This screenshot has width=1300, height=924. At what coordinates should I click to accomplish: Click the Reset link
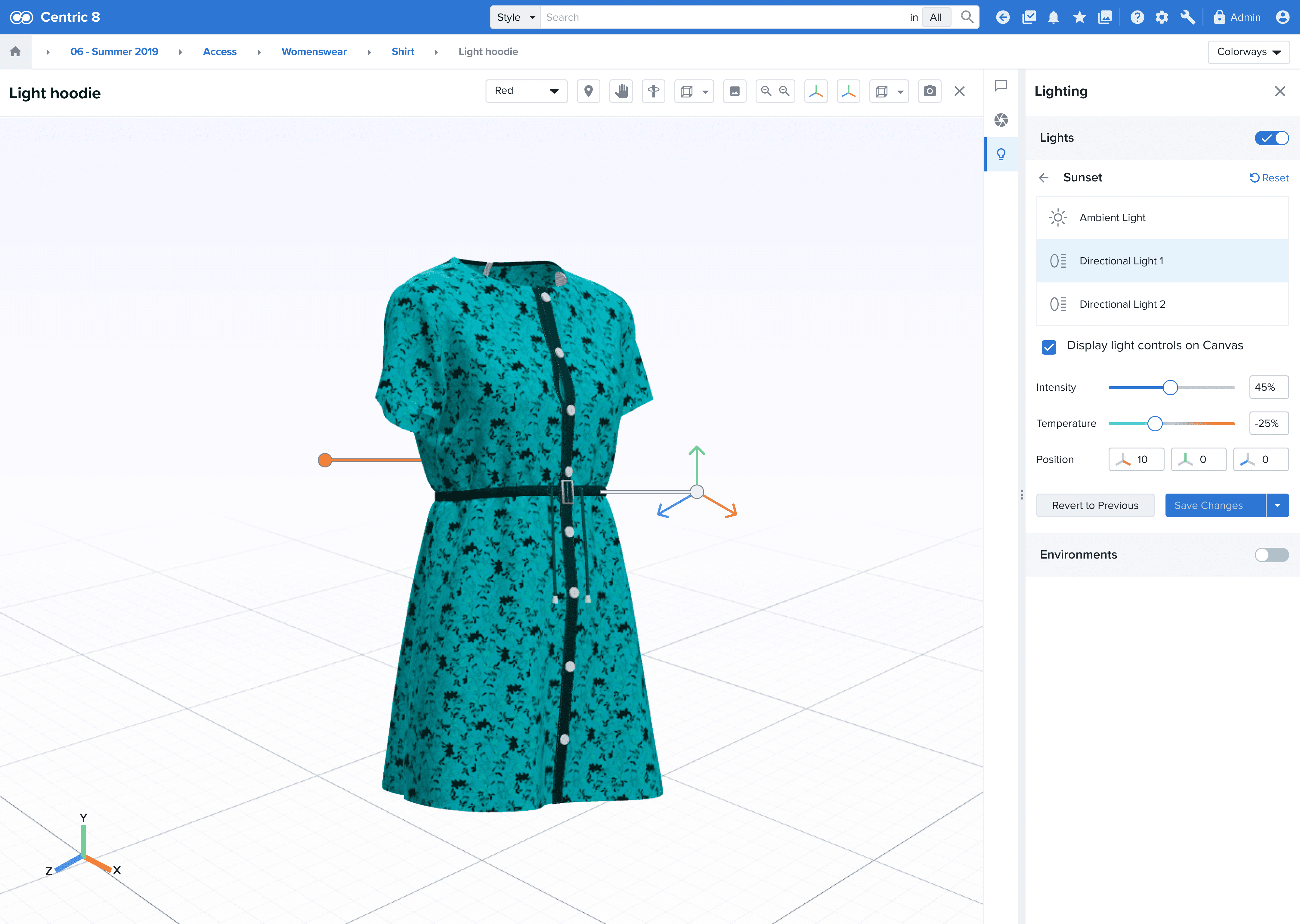pos(1269,178)
